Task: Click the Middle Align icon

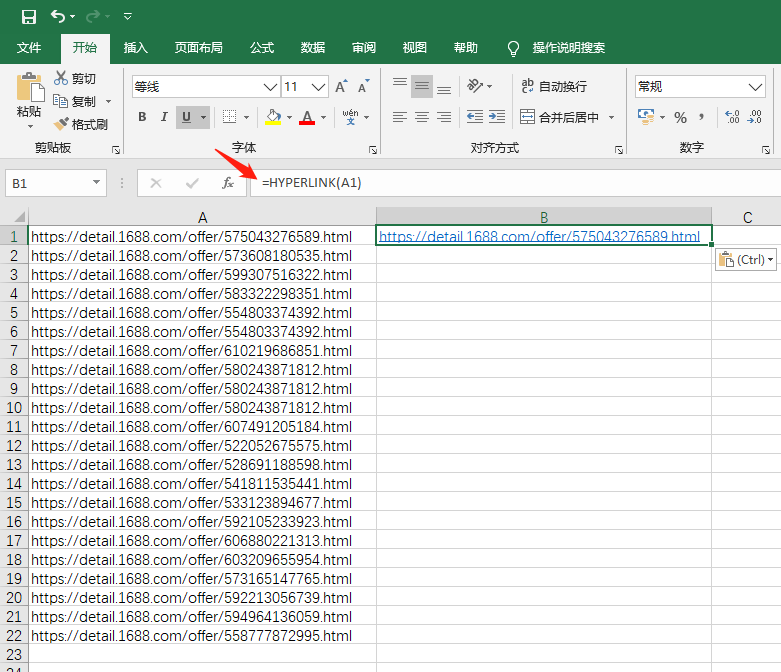Action: pos(422,87)
